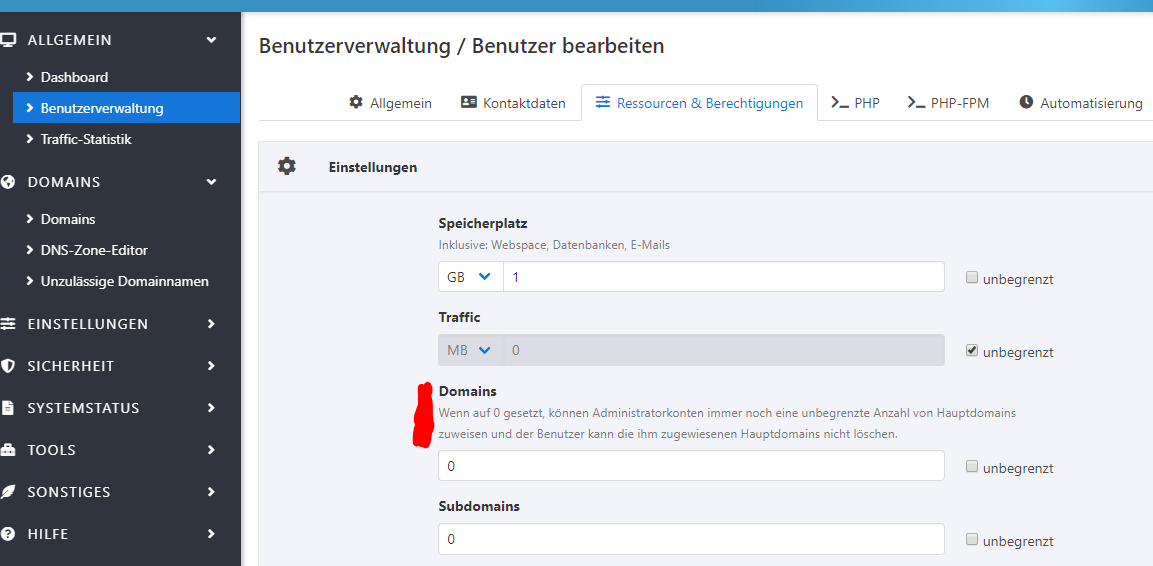Click the sliders icon next to Einstellungen menu
This screenshot has width=1153, height=566.
(8, 324)
